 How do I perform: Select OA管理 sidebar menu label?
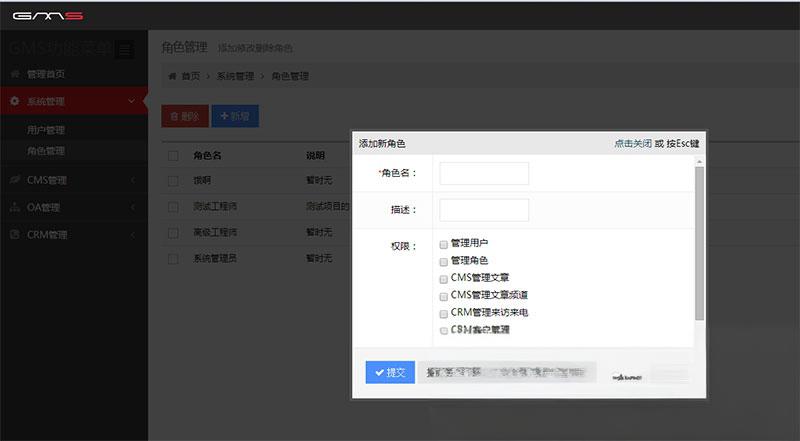coord(43,207)
